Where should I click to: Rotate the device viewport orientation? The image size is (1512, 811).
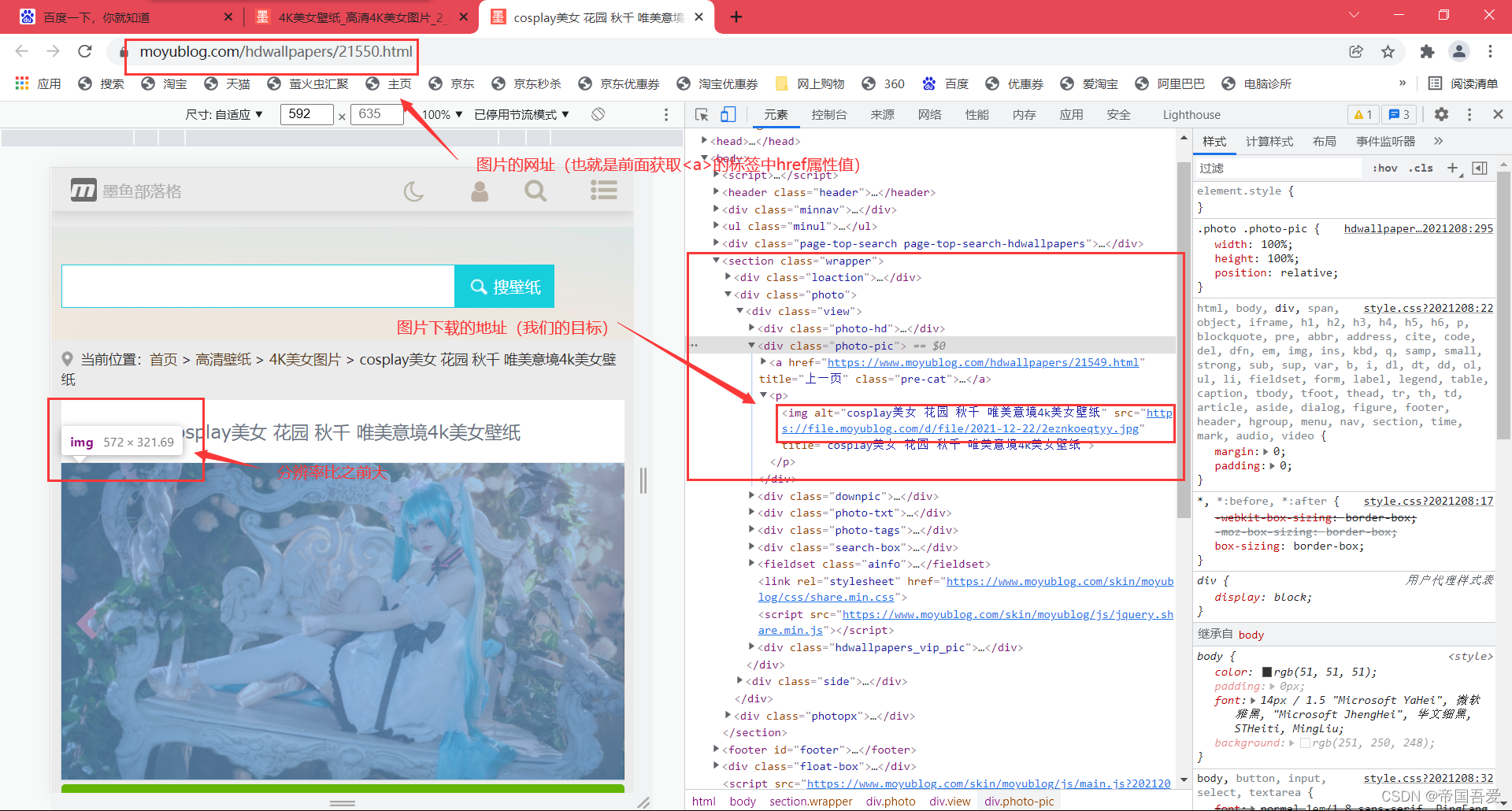598,114
